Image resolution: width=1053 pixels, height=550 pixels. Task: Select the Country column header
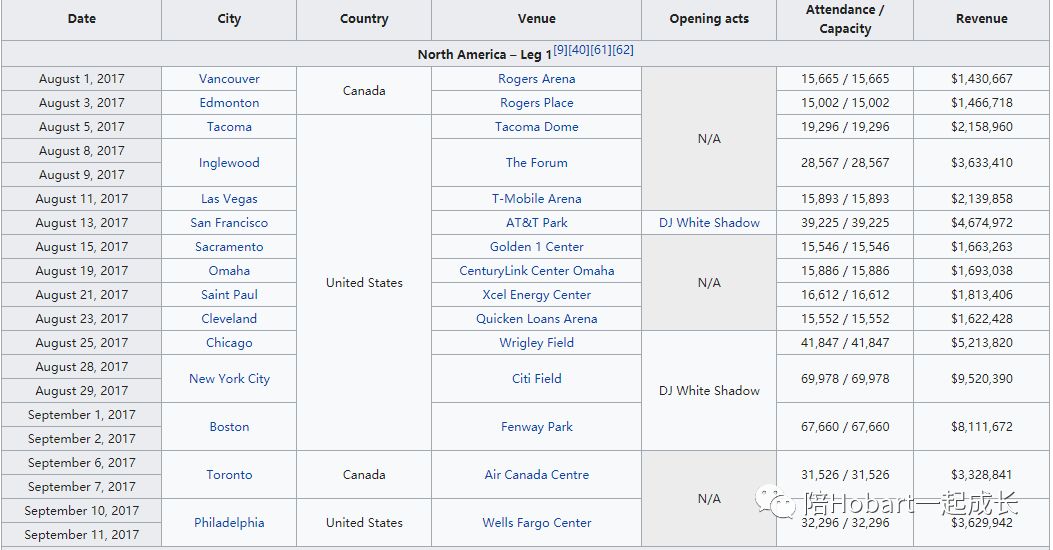tap(364, 19)
